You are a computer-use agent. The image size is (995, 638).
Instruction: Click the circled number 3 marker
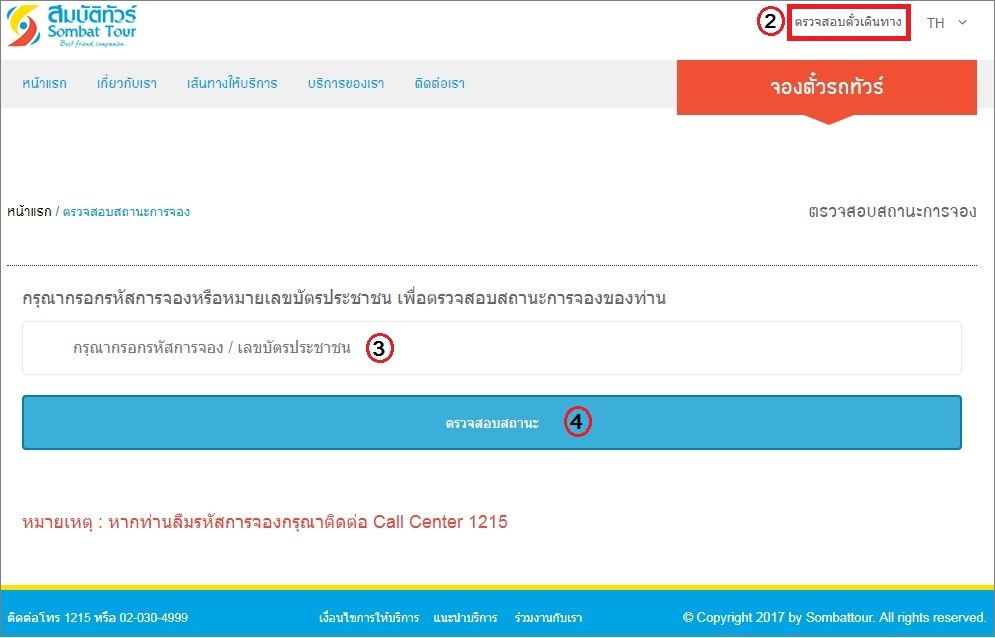point(380,348)
